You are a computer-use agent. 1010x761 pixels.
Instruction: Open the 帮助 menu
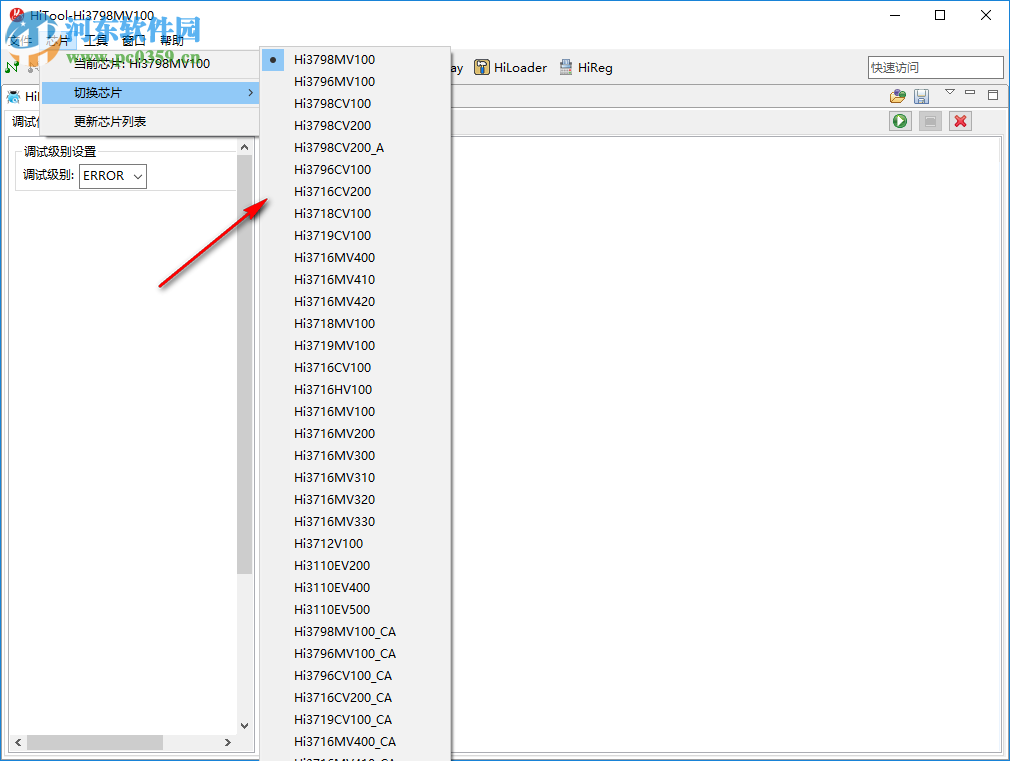pyautogui.click(x=171, y=41)
